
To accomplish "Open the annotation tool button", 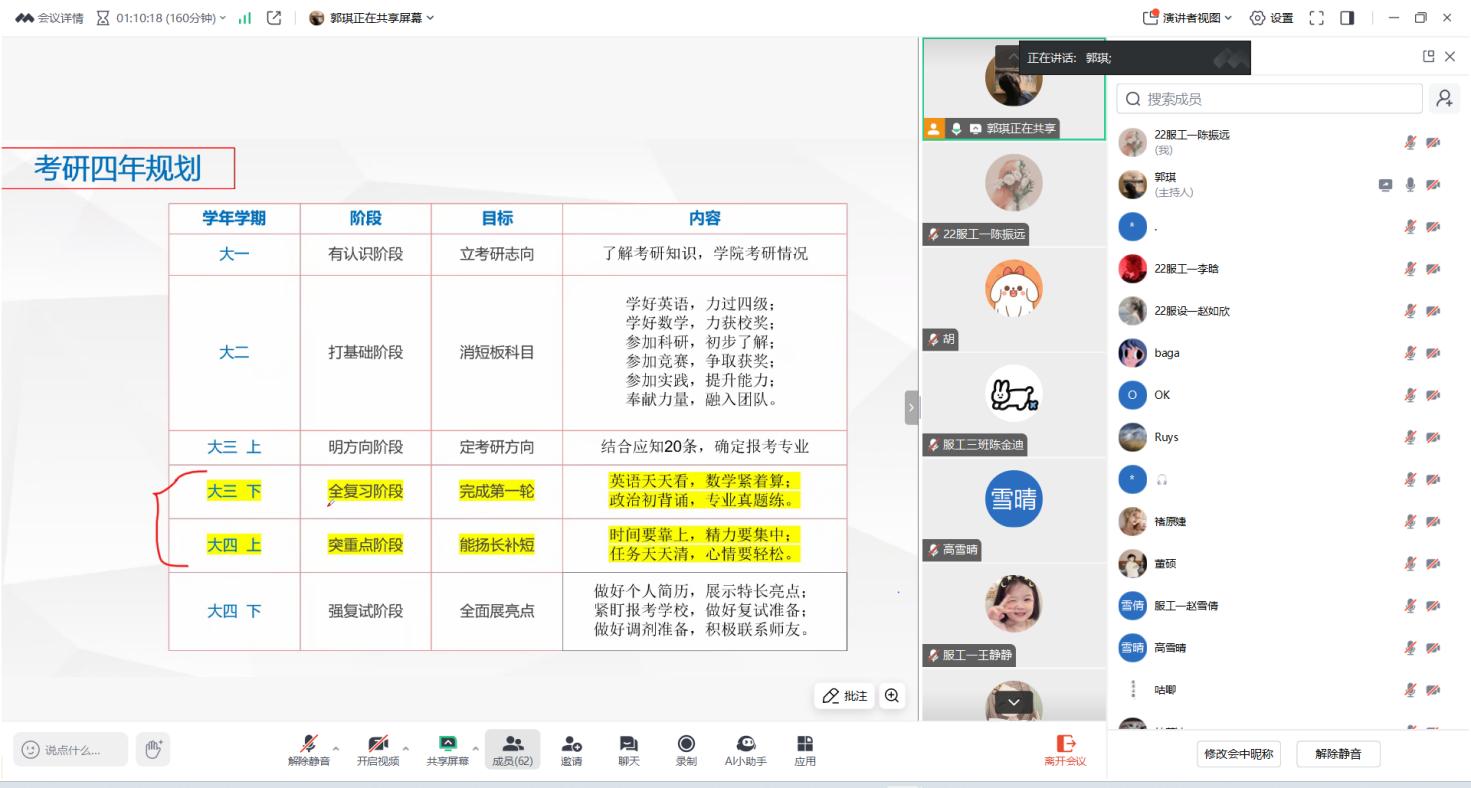I will click(x=844, y=696).
